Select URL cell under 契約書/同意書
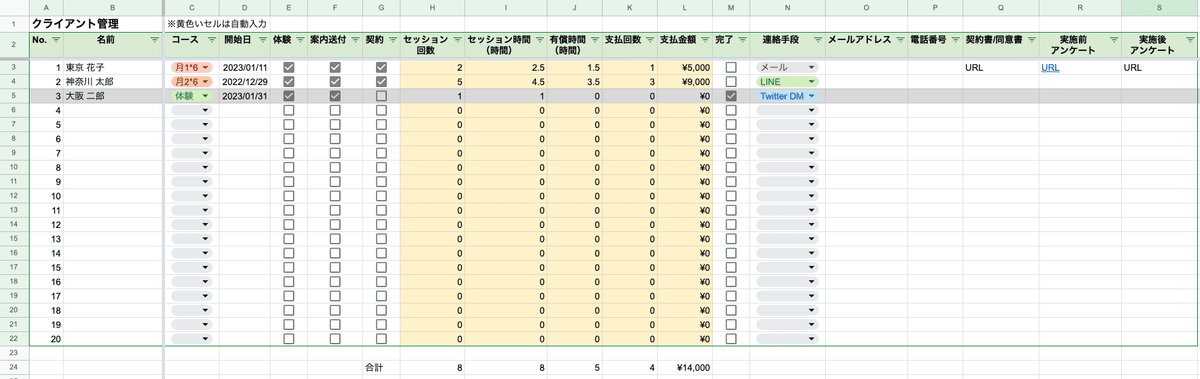 click(1001, 67)
